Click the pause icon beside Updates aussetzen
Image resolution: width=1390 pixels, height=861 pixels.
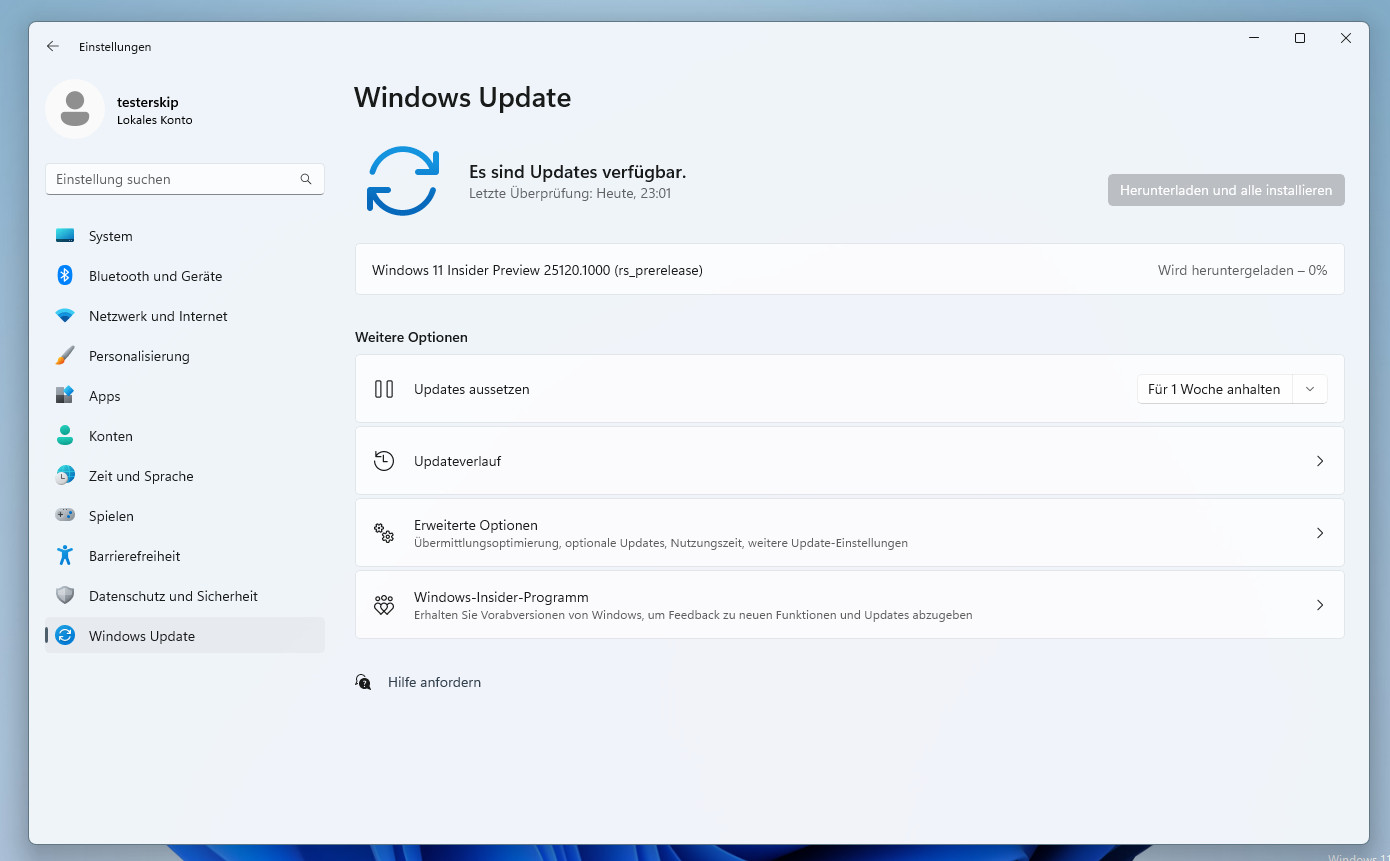coord(384,389)
